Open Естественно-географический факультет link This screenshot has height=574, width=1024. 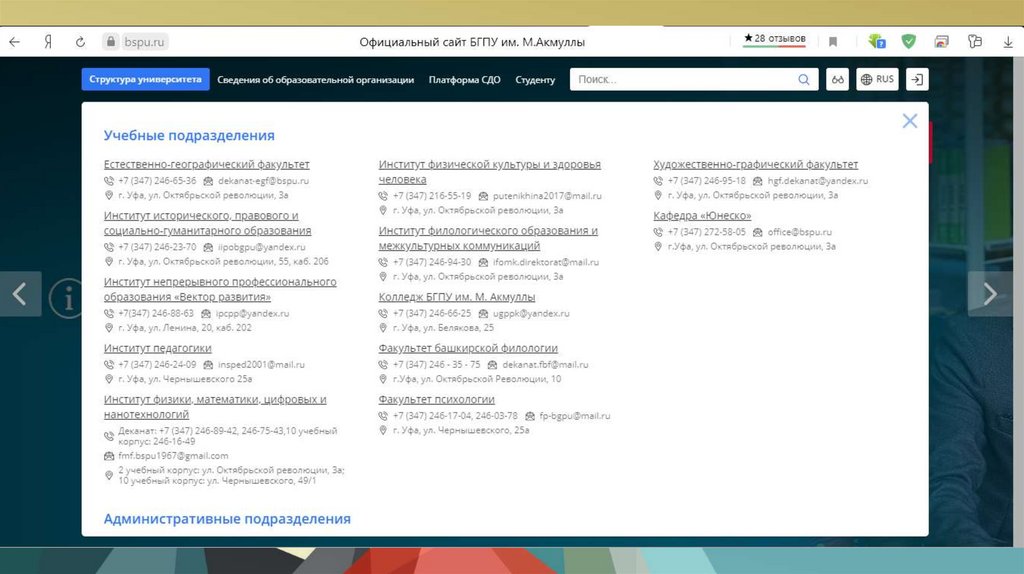click(206, 165)
